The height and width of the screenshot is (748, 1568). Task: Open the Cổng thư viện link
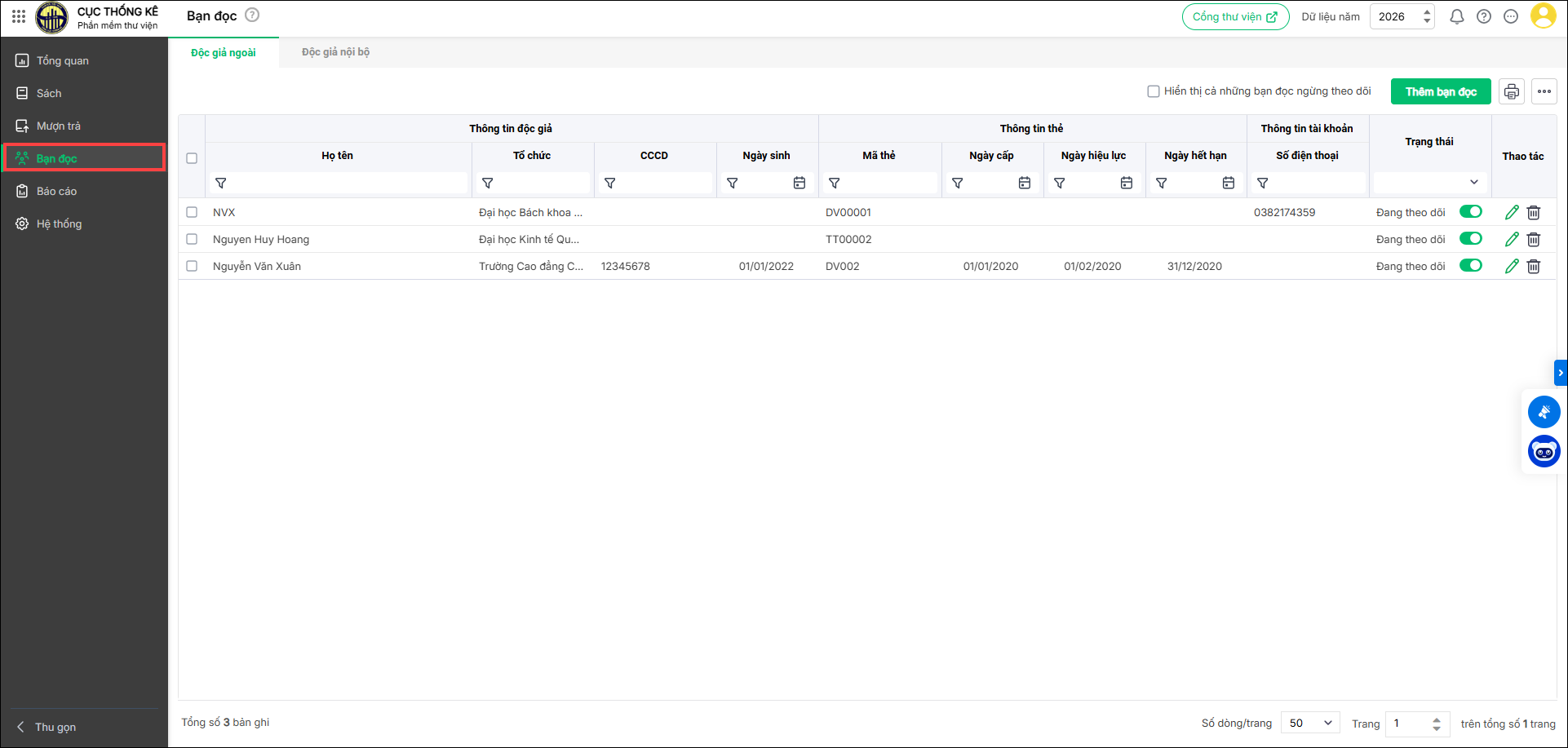[x=1234, y=16]
